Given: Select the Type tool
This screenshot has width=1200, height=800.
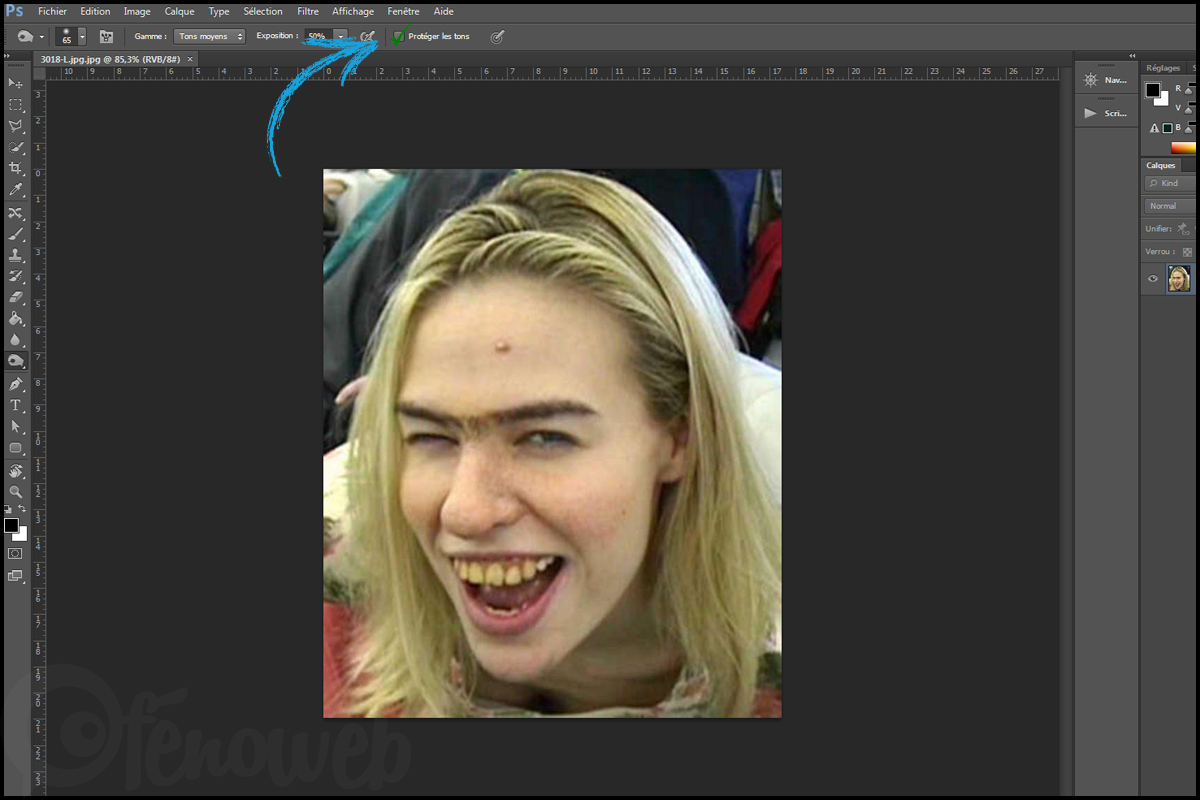Looking at the screenshot, I should pos(15,405).
